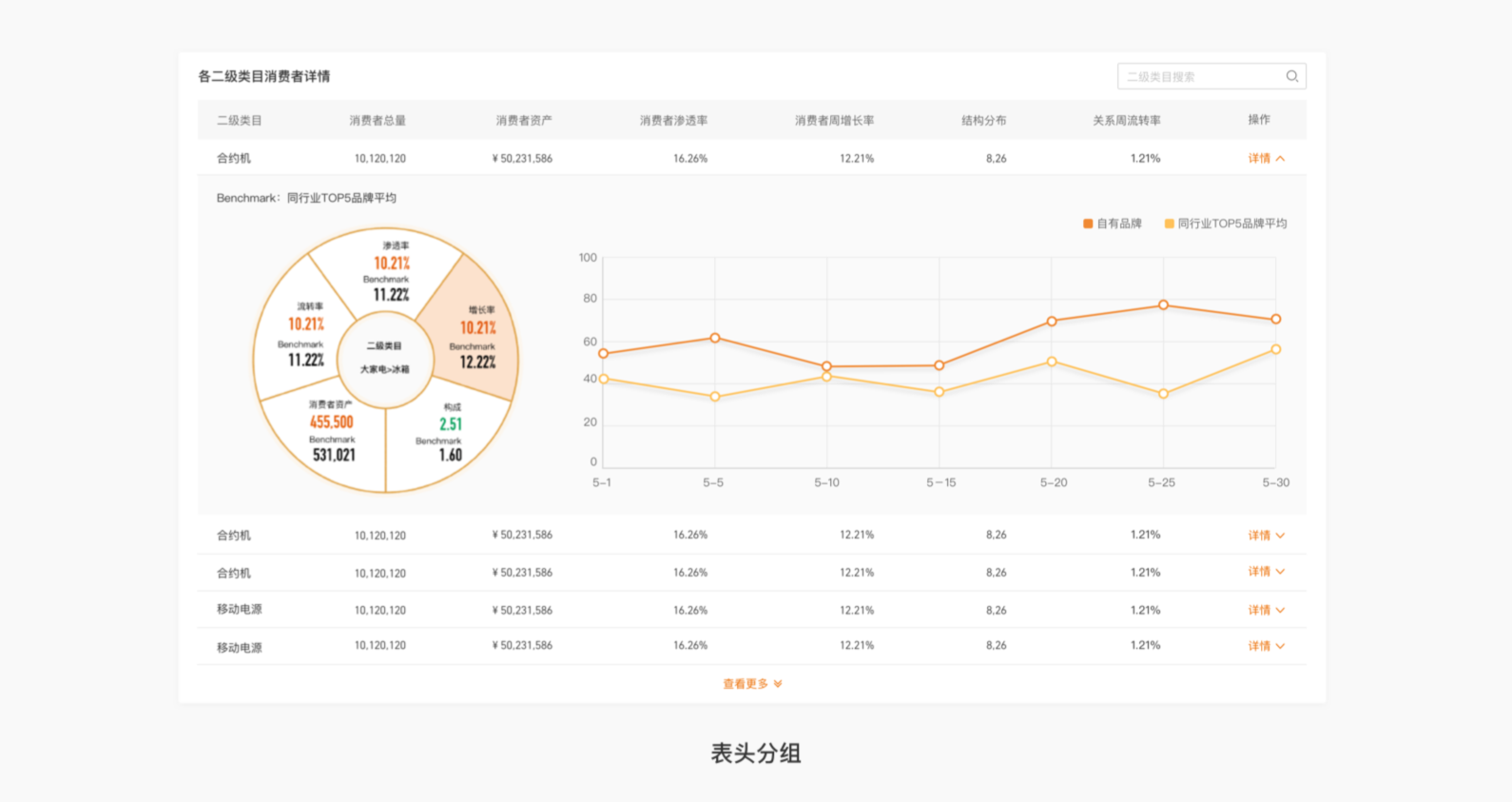
Task: Click the orange line data point at 5-5
Action: tap(715, 338)
